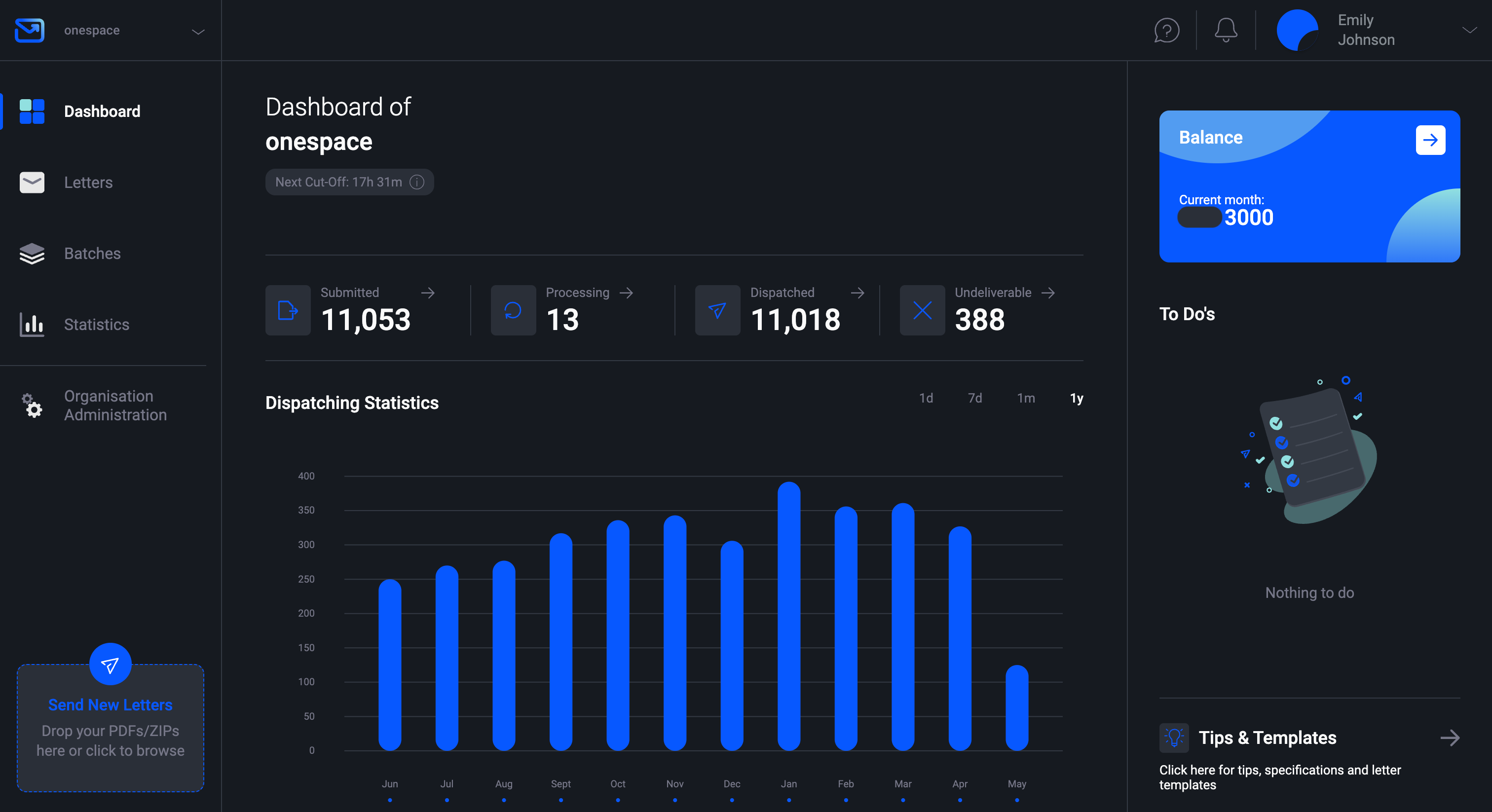
Task: Select the Letters envelope icon in sidebar
Action: click(x=32, y=183)
